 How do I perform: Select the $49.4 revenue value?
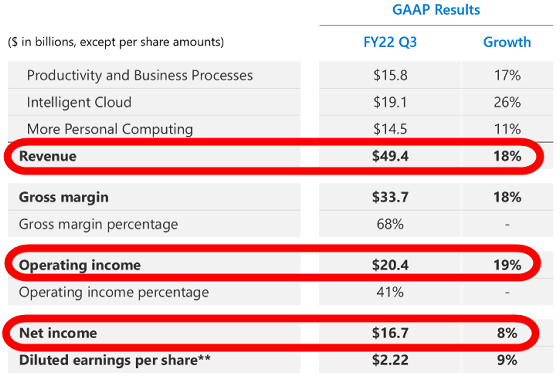click(x=390, y=156)
